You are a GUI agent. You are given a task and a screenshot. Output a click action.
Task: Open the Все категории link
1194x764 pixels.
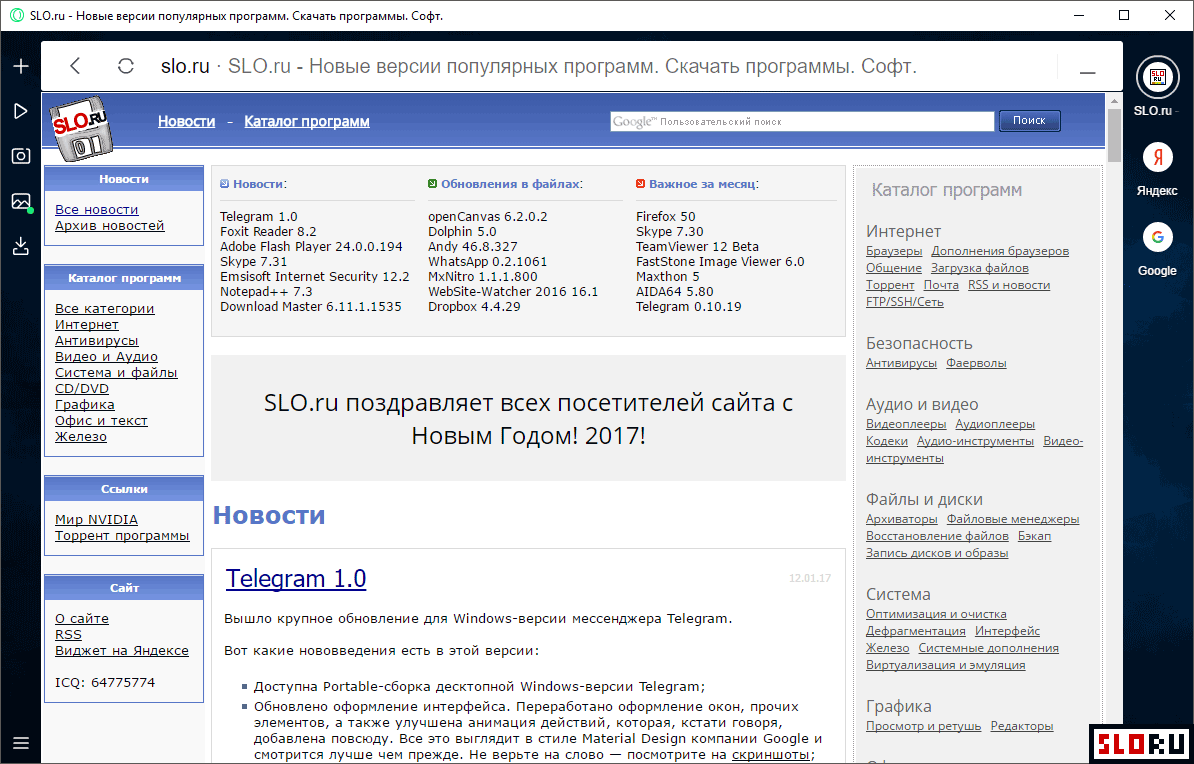pos(105,308)
